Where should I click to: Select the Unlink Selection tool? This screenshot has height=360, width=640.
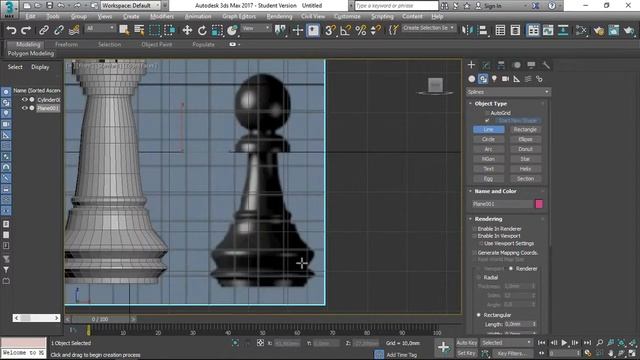pos(59,31)
